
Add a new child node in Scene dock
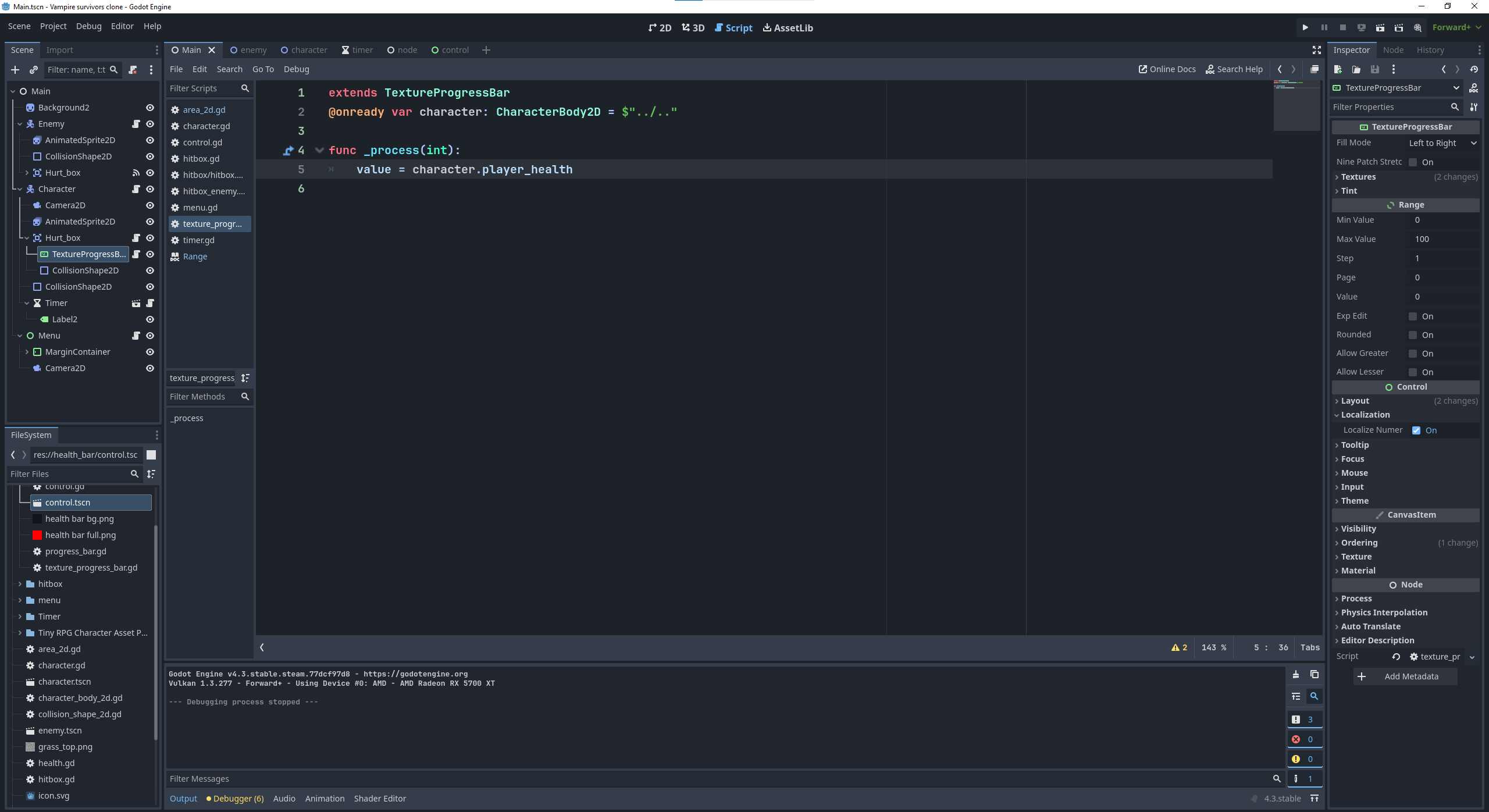click(15, 70)
